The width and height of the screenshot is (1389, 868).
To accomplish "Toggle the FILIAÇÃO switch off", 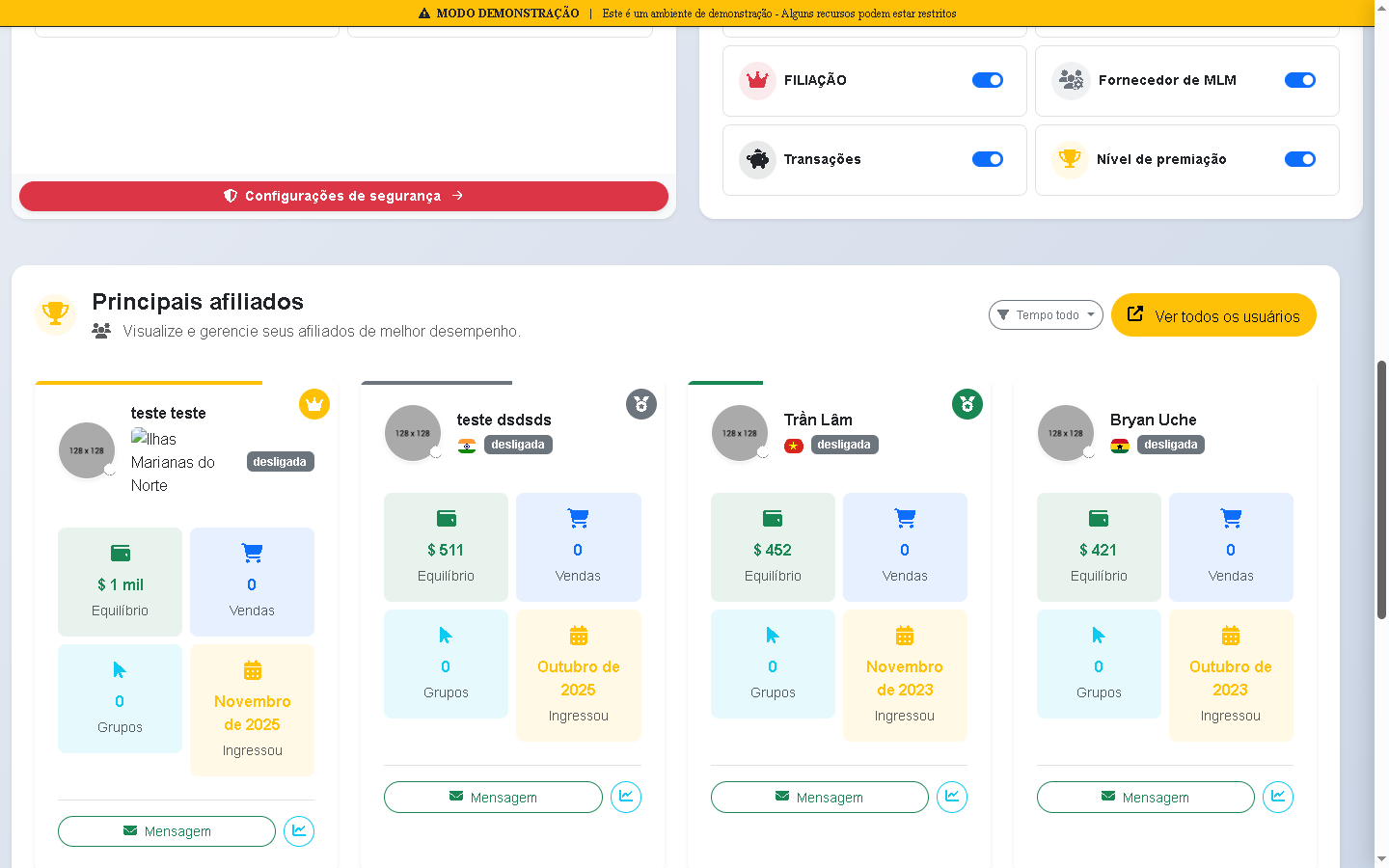I will pos(988,80).
